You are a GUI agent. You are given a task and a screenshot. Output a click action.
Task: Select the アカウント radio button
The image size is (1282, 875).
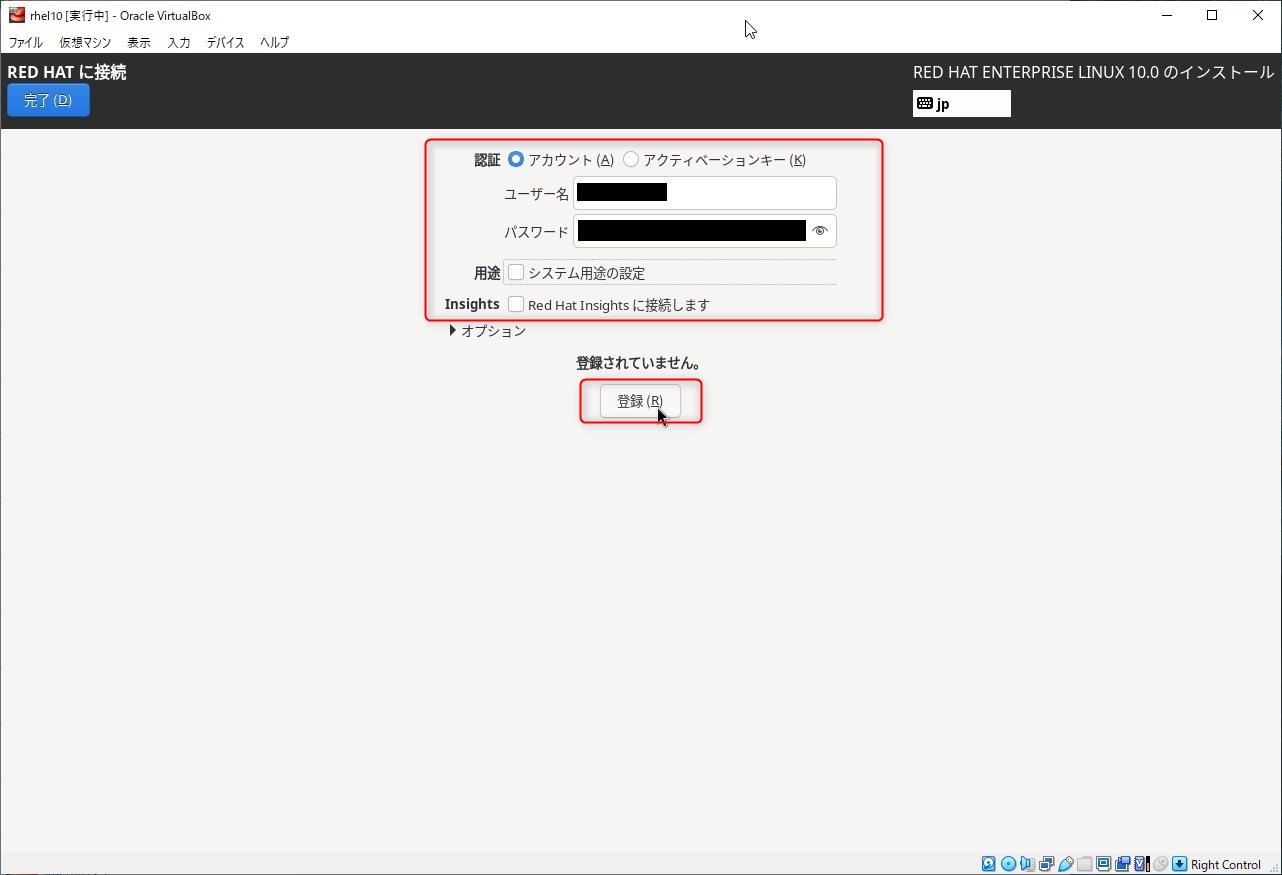(x=516, y=160)
